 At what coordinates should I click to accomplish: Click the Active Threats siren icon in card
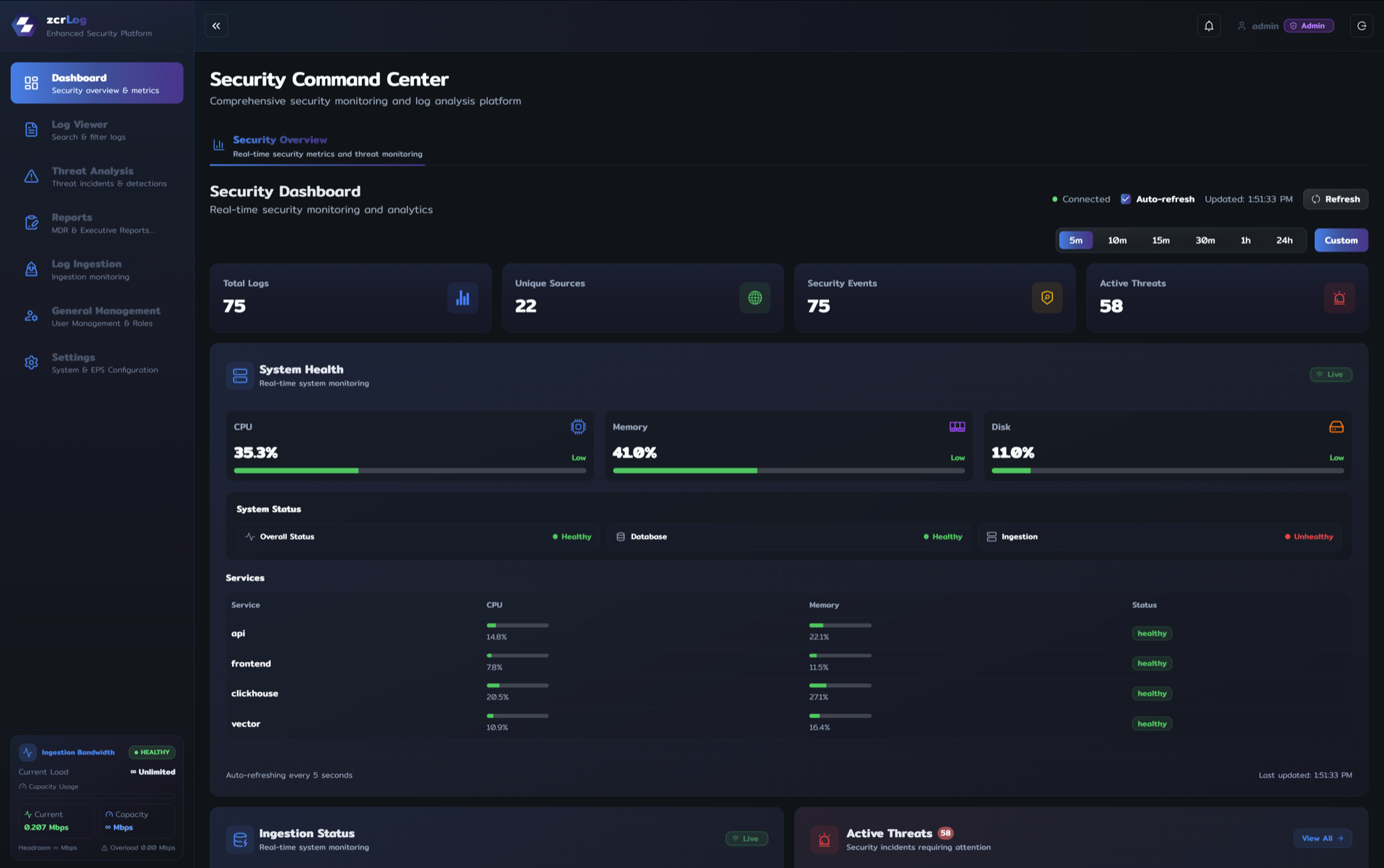(x=1339, y=298)
